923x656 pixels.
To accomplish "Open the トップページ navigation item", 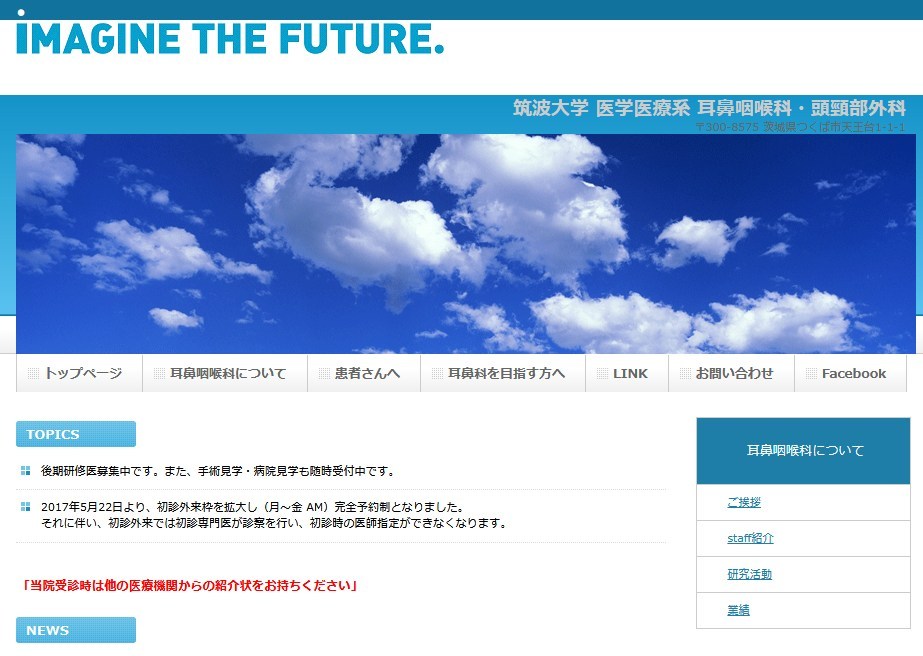I will (x=80, y=374).
